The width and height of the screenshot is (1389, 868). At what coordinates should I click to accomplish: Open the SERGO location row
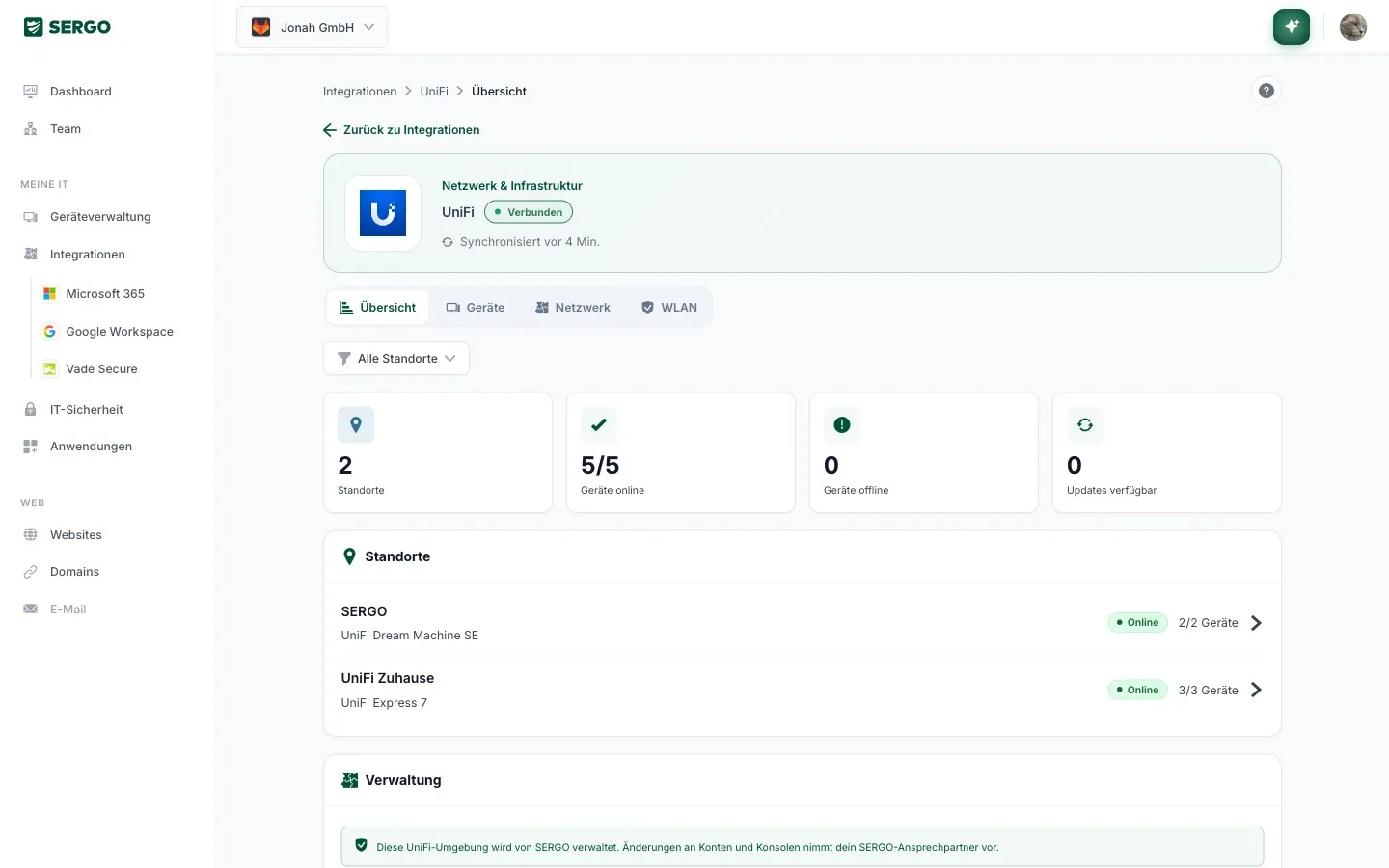[x=803, y=623]
